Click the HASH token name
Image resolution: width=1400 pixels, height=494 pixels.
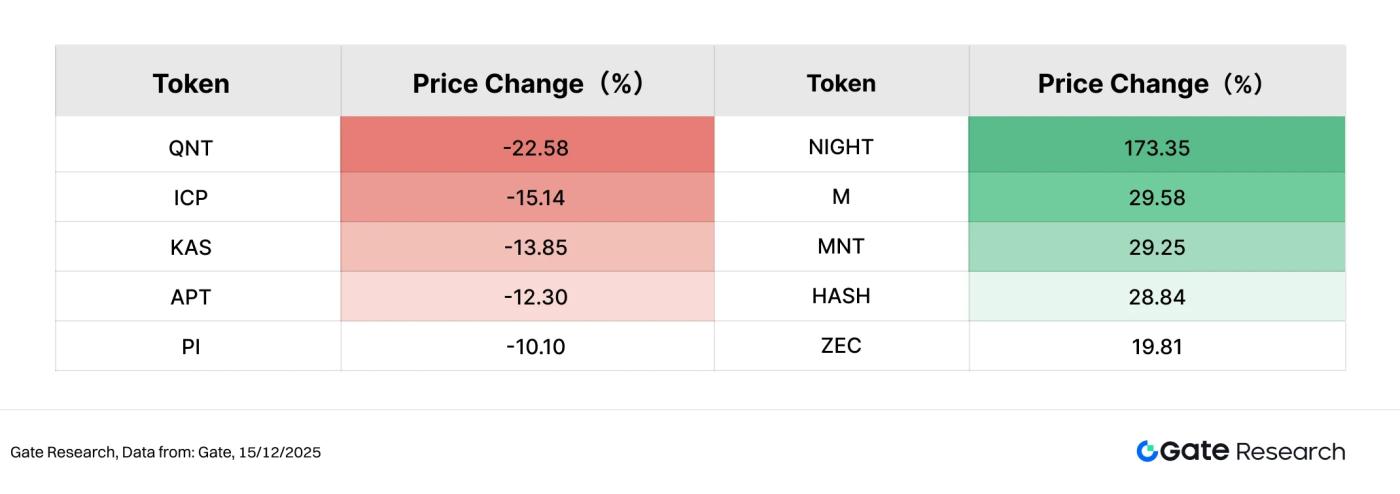pyautogui.click(x=841, y=296)
